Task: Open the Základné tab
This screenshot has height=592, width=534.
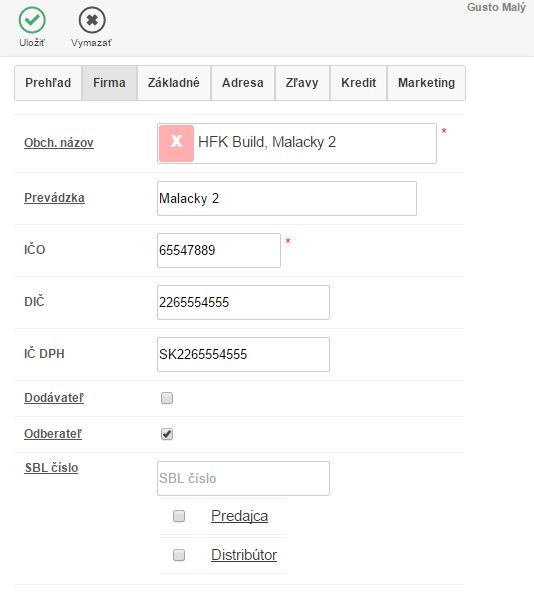Action: click(x=174, y=83)
